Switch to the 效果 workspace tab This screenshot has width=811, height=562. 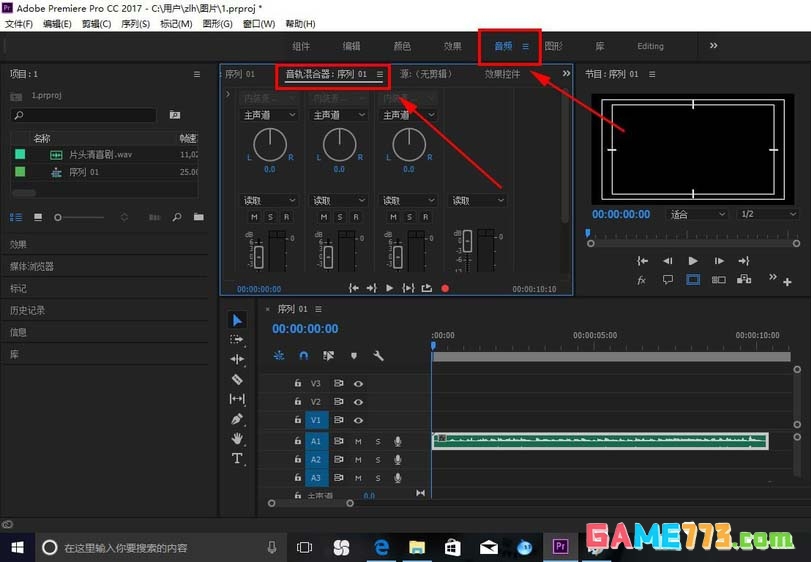452,46
